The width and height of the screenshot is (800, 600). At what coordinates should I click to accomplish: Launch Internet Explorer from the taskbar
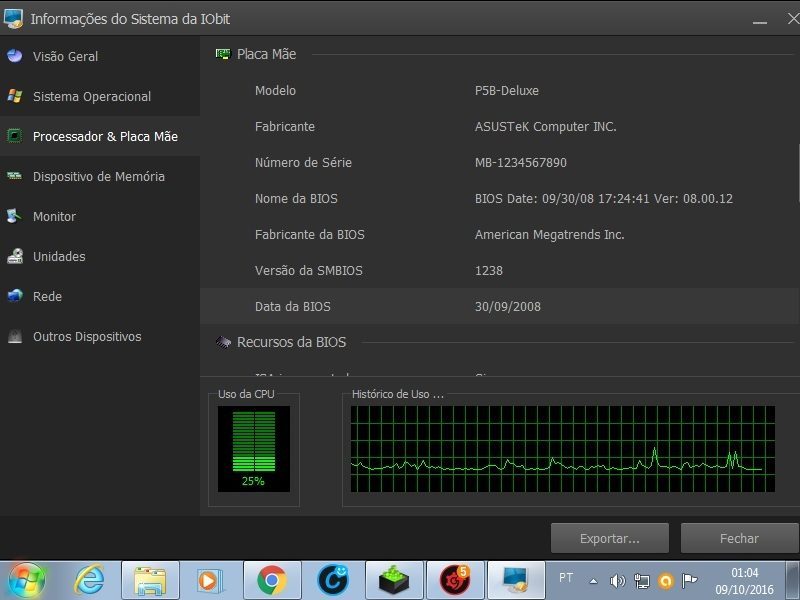[89, 580]
